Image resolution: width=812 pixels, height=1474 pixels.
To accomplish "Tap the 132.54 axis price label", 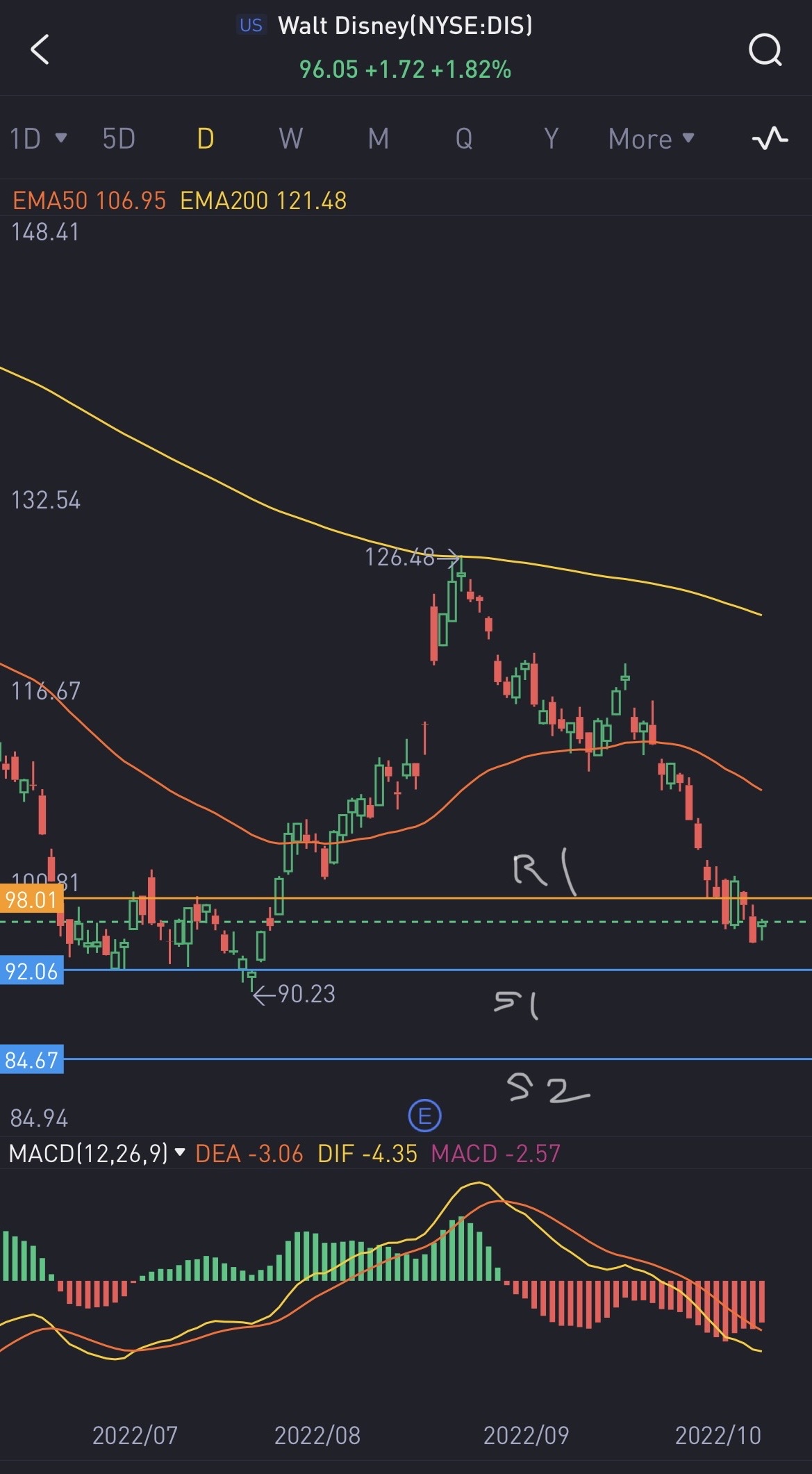I will click(x=46, y=500).
